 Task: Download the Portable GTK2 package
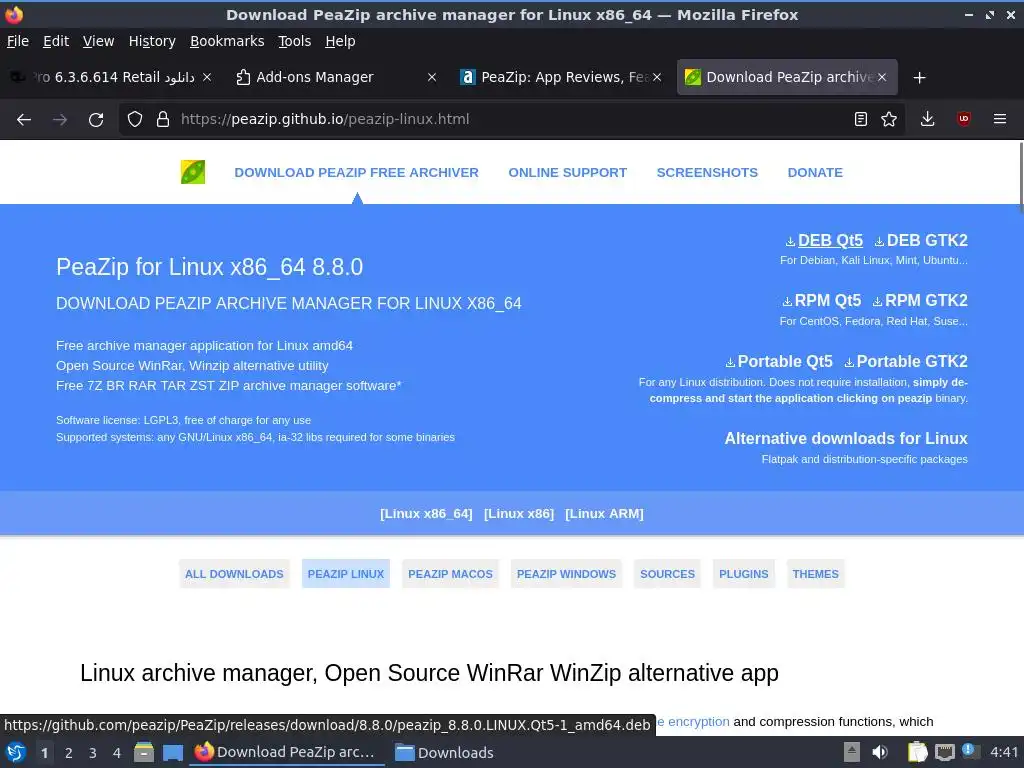(x=906, y=361)
